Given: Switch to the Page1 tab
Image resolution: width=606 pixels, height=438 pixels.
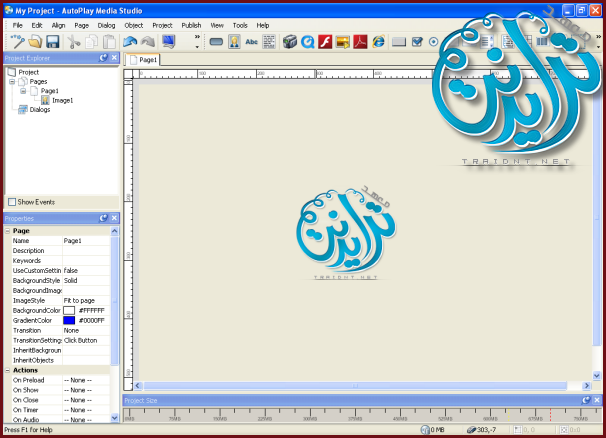Looking at the screenshot, I should coord(143,60).
